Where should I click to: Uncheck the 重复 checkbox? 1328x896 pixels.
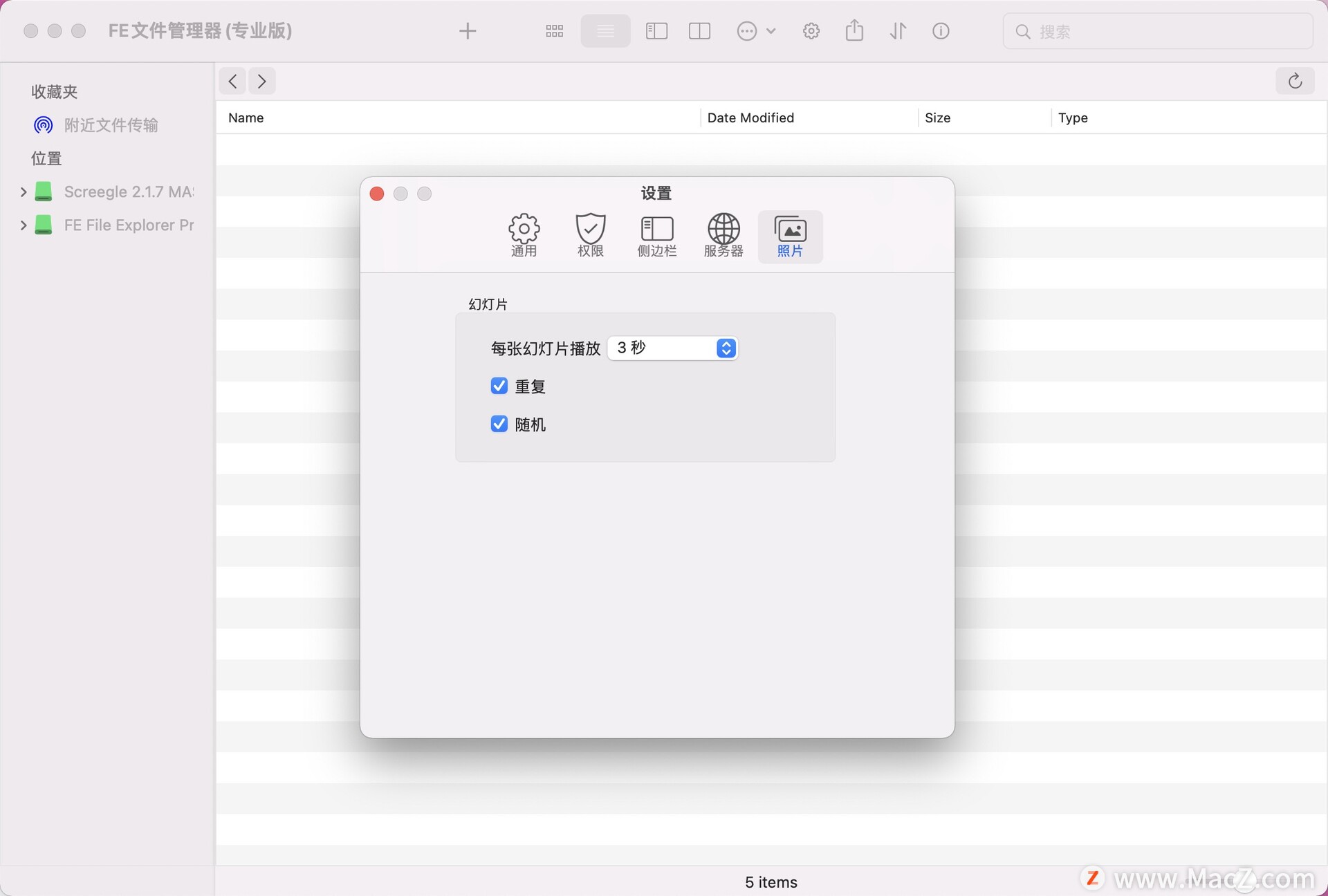coord(499,386)
